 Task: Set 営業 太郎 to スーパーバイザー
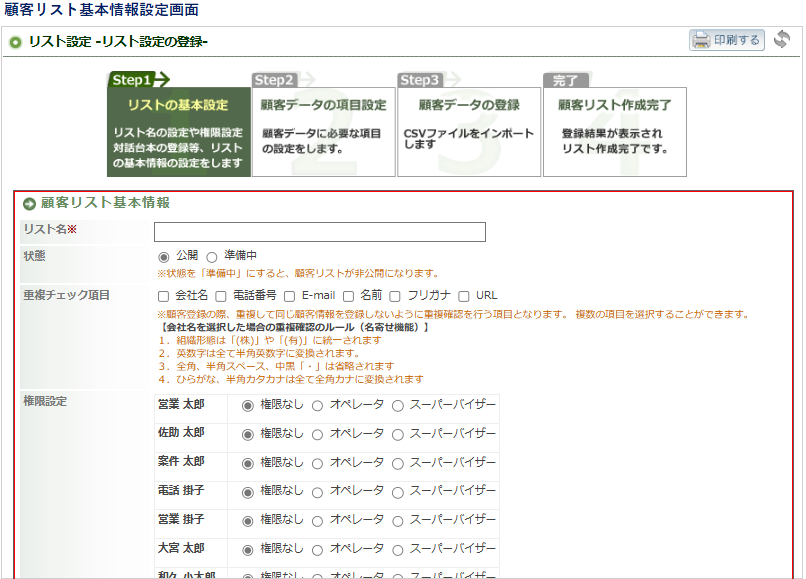[x=398, y=406]
